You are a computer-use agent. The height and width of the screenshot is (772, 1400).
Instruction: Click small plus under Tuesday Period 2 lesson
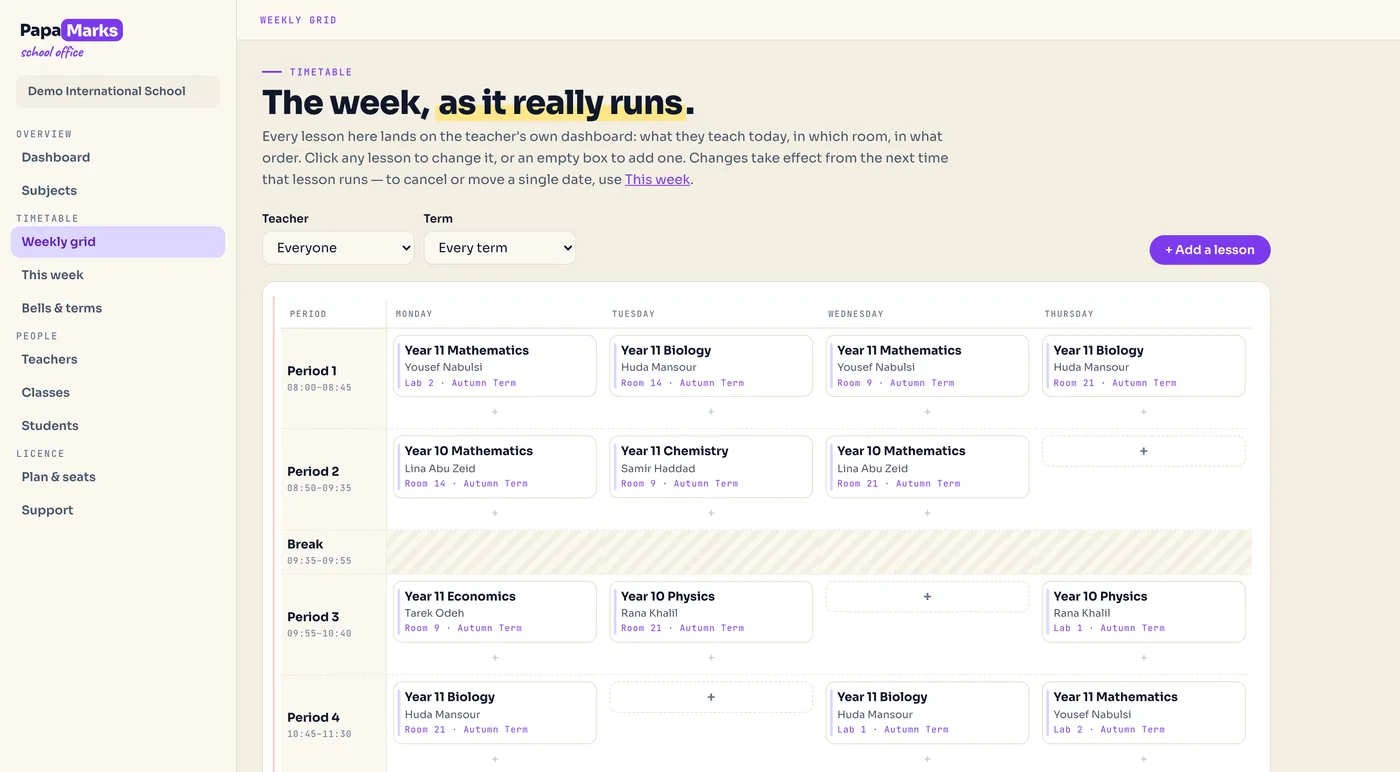click(x=711, y=513)
